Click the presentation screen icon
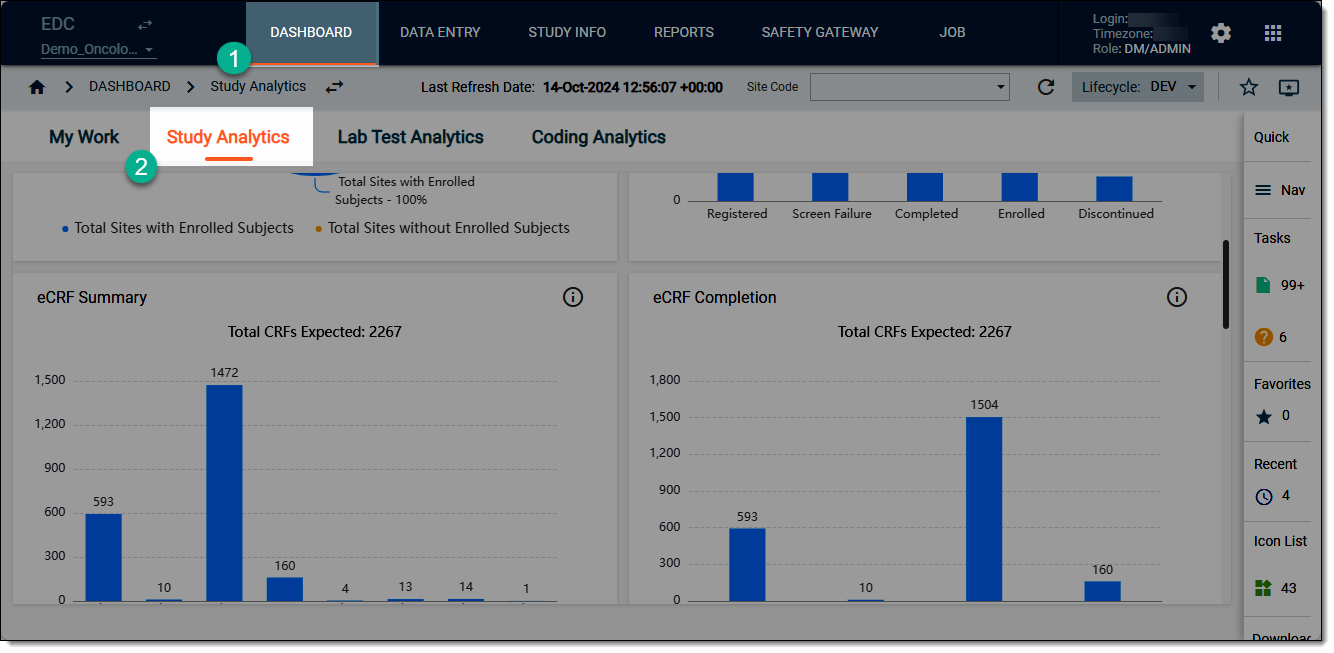This screenshot has width=1334, height=653. [x=1289, y=87]
